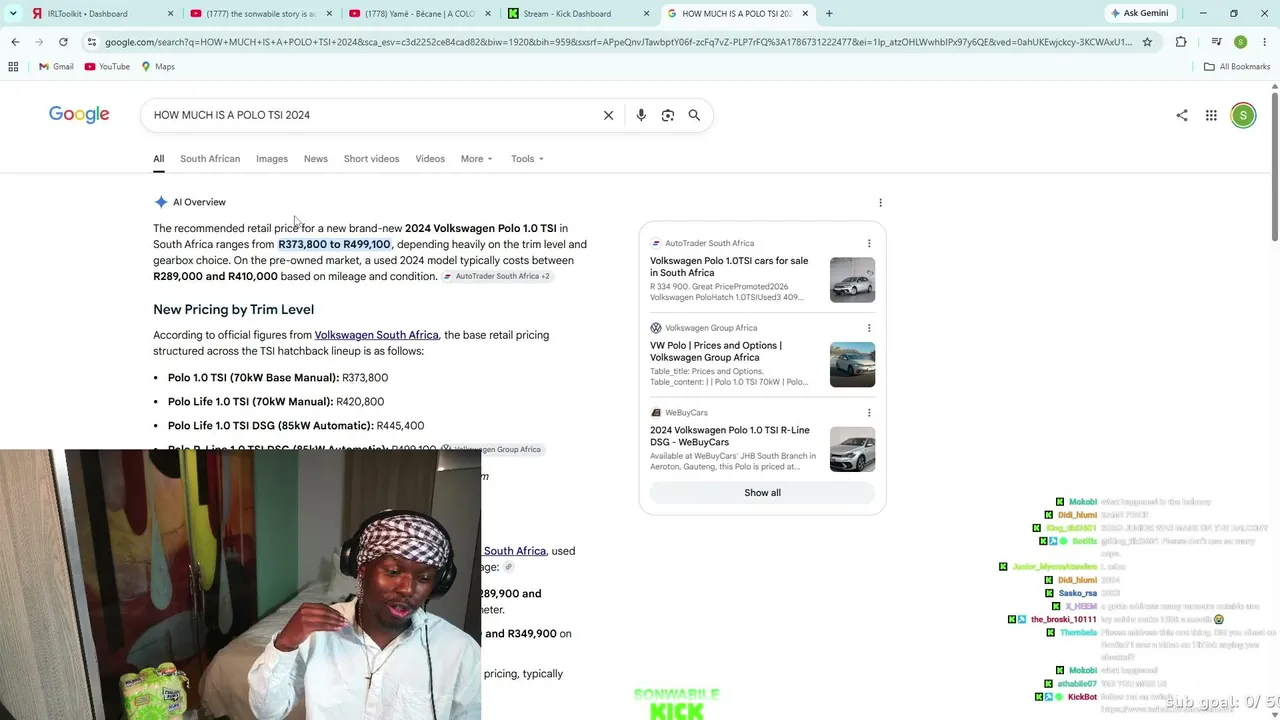This screenshot has height=720, width=1280.
Task: Select the Images search filter
Action: pyautogui.click(x=272, y=159)
